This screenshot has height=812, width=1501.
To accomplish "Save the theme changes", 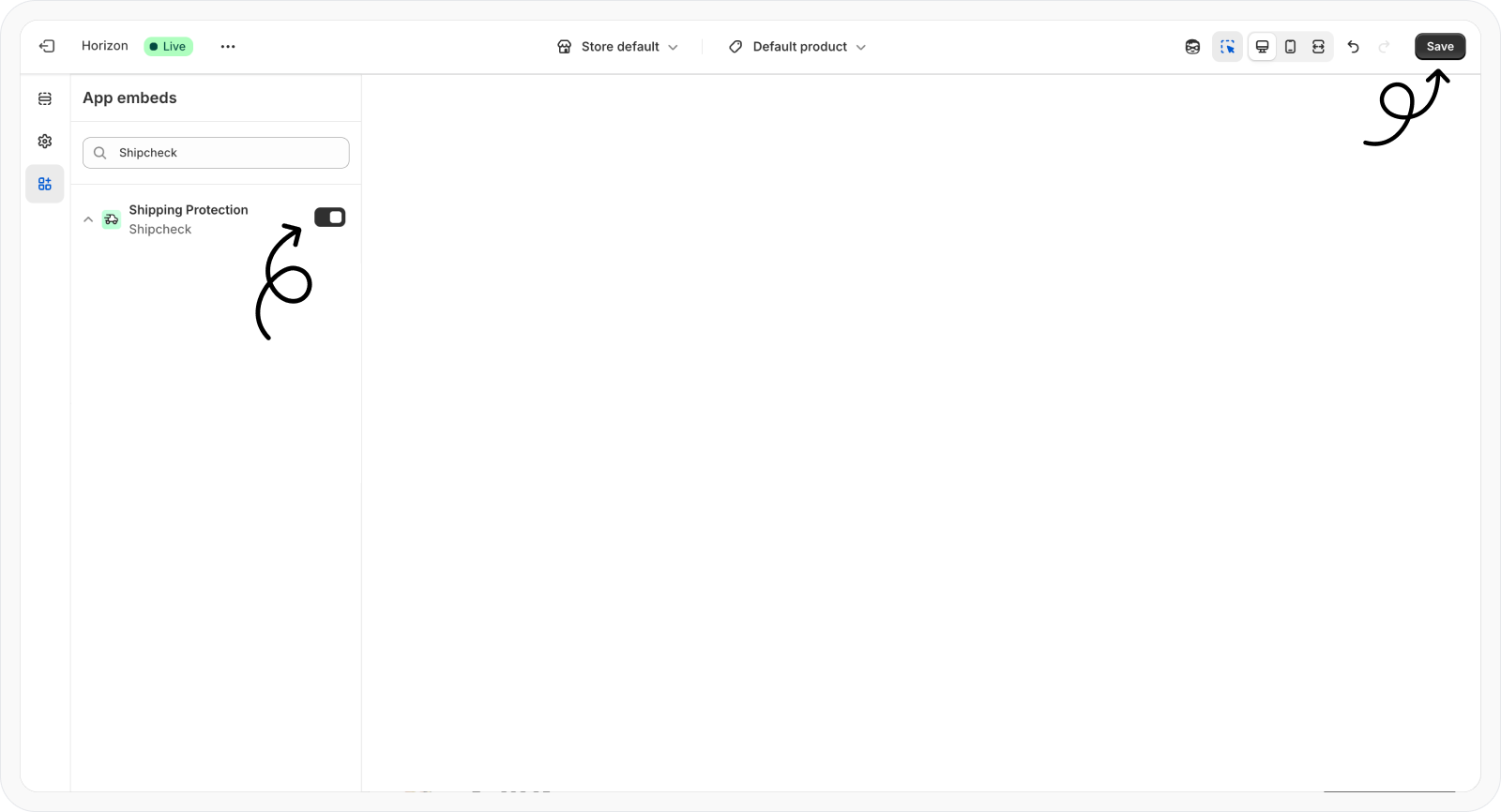I will 1440,47.
